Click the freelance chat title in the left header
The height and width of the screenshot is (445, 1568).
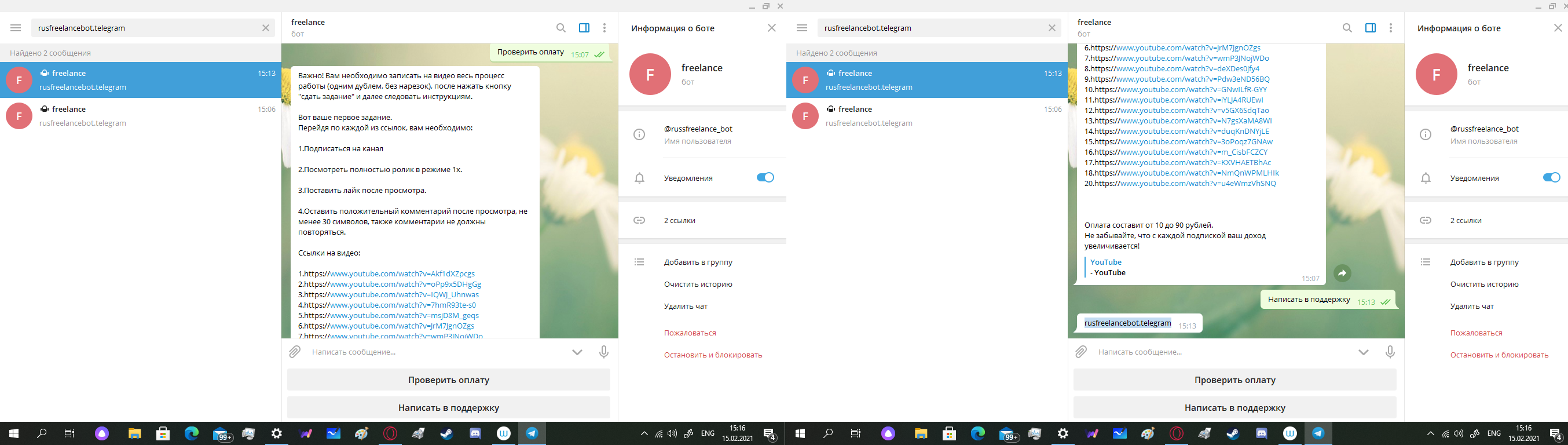308,22
